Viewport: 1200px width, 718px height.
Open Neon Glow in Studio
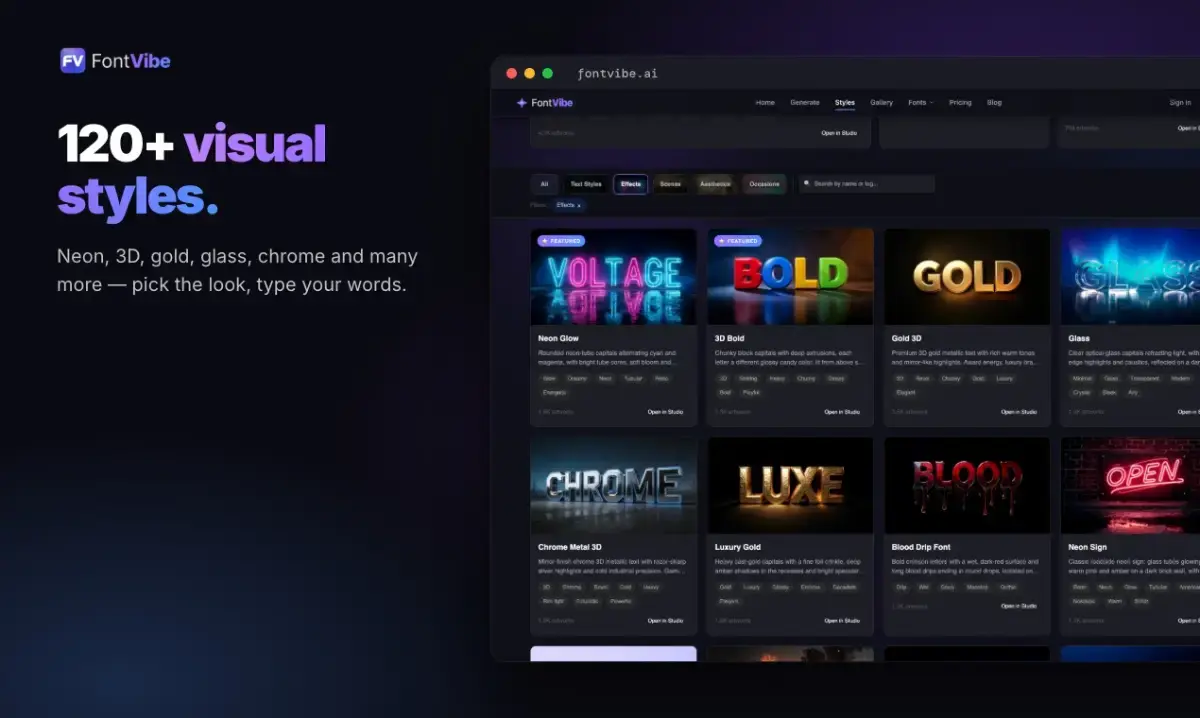coord(666,412)
